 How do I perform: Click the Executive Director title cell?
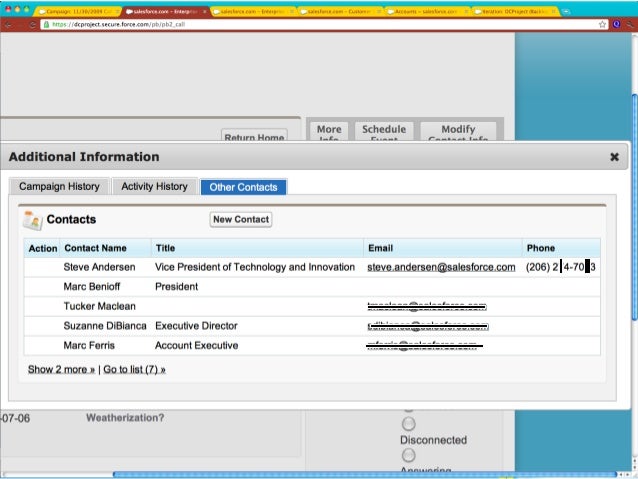196,326
